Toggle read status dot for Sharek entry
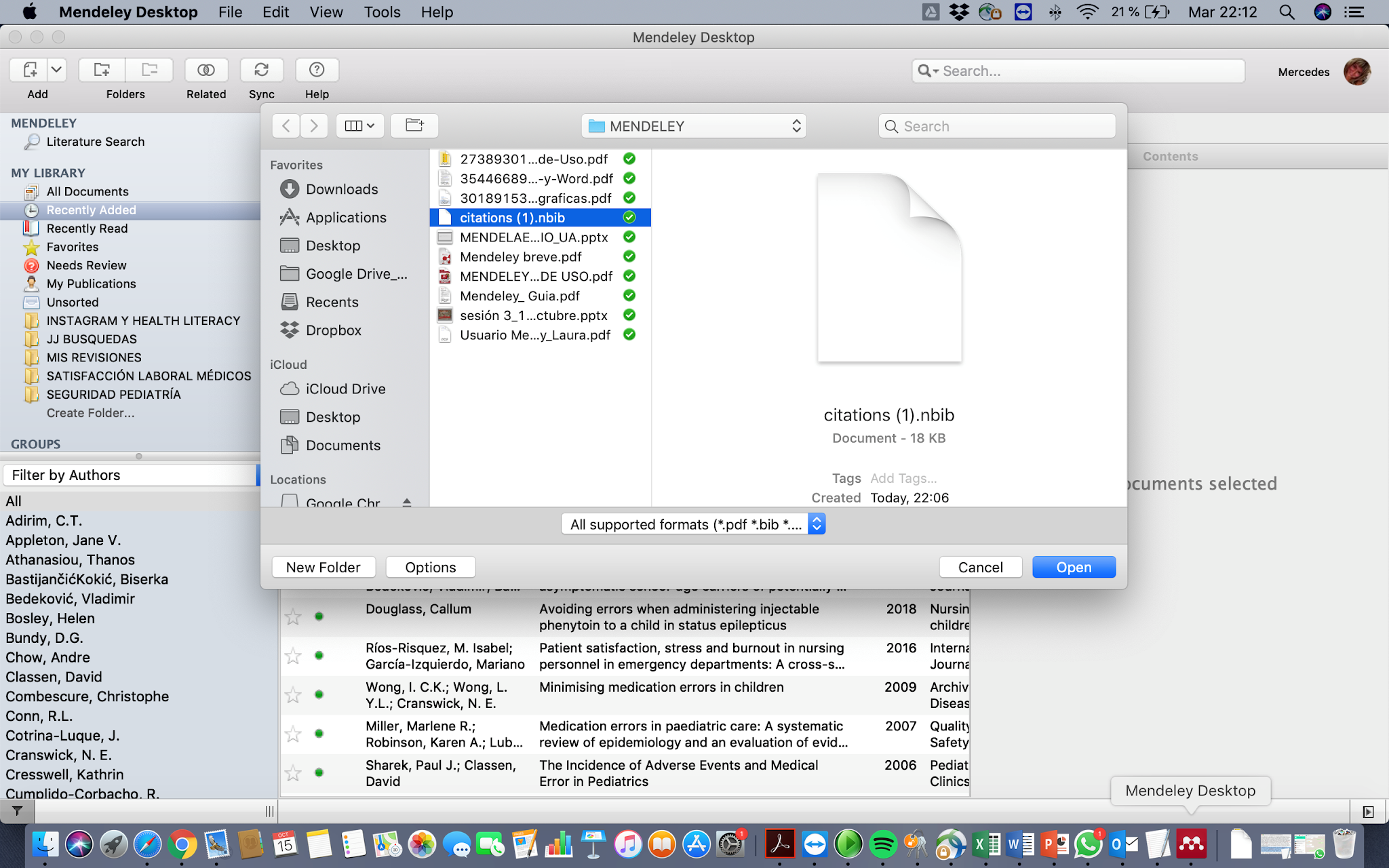Viewport: 1389px width, 868px height. pyautogui.click(x=319, y=772)
